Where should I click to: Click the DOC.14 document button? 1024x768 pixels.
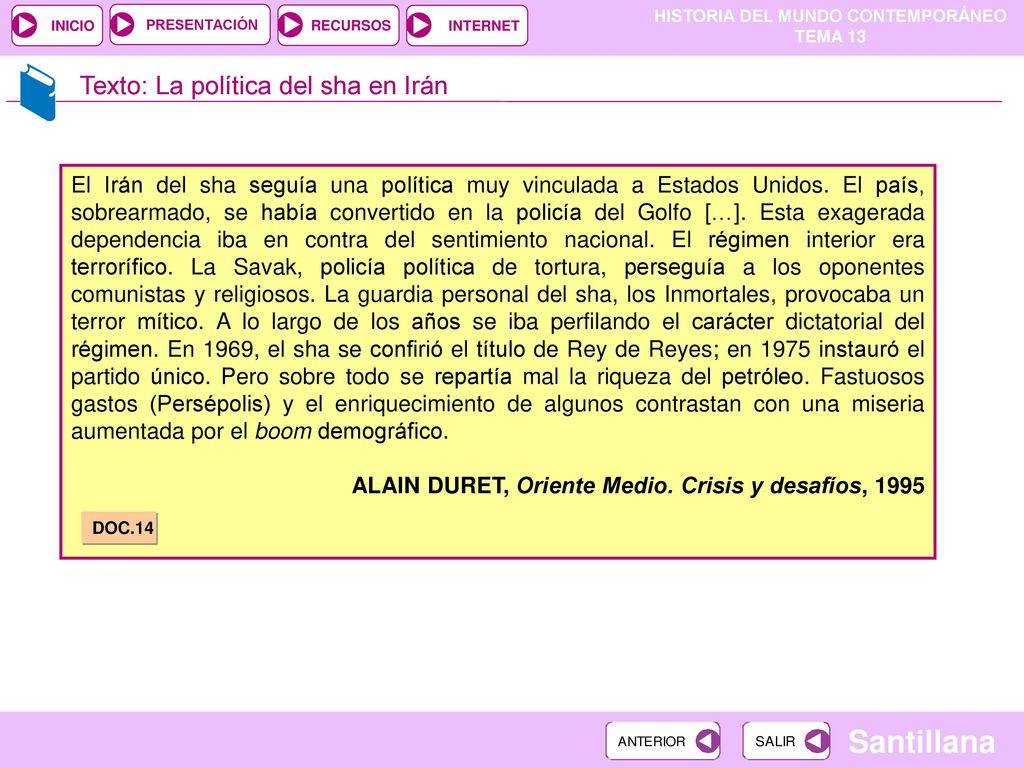[120, 528]
